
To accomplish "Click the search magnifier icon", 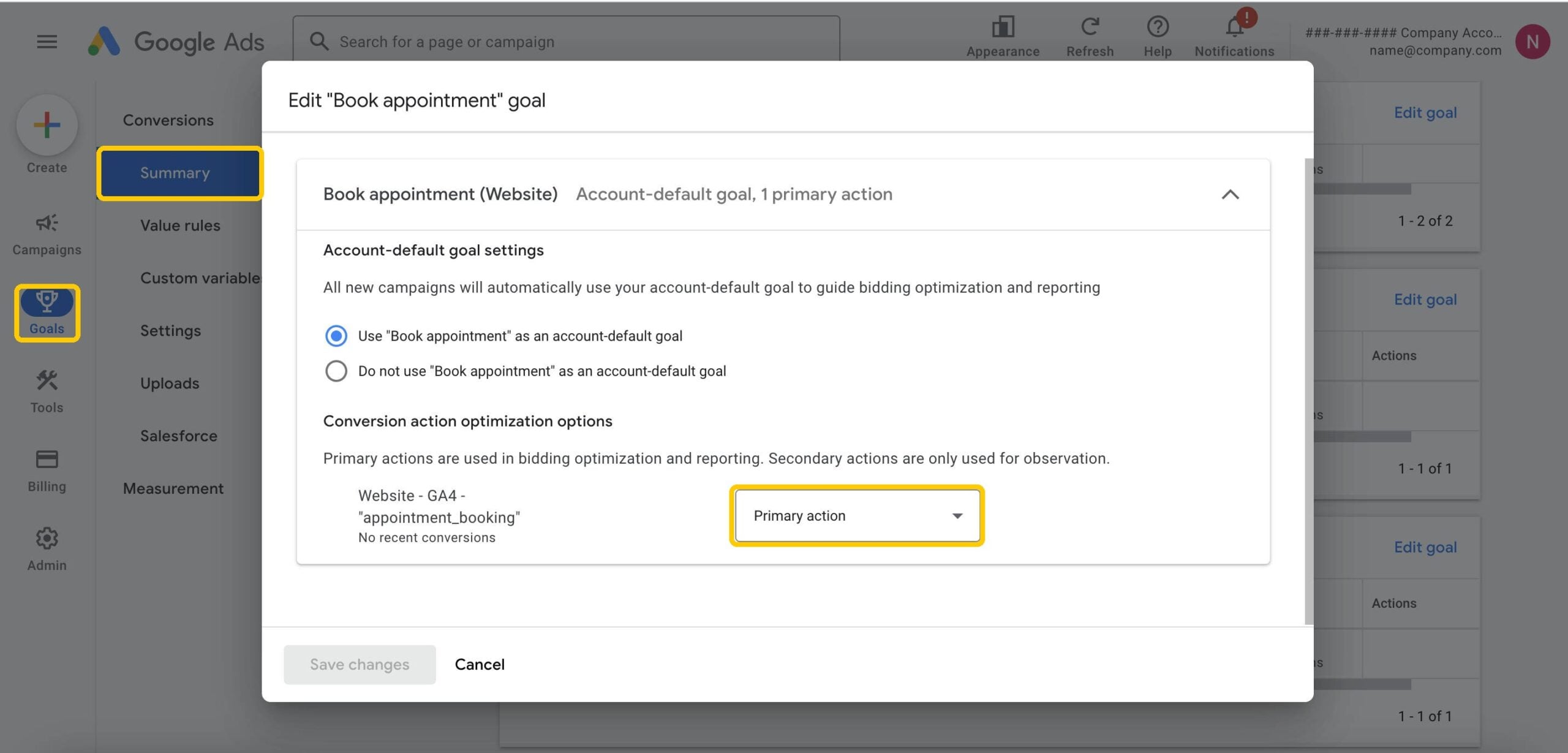I will coord(319,41).
